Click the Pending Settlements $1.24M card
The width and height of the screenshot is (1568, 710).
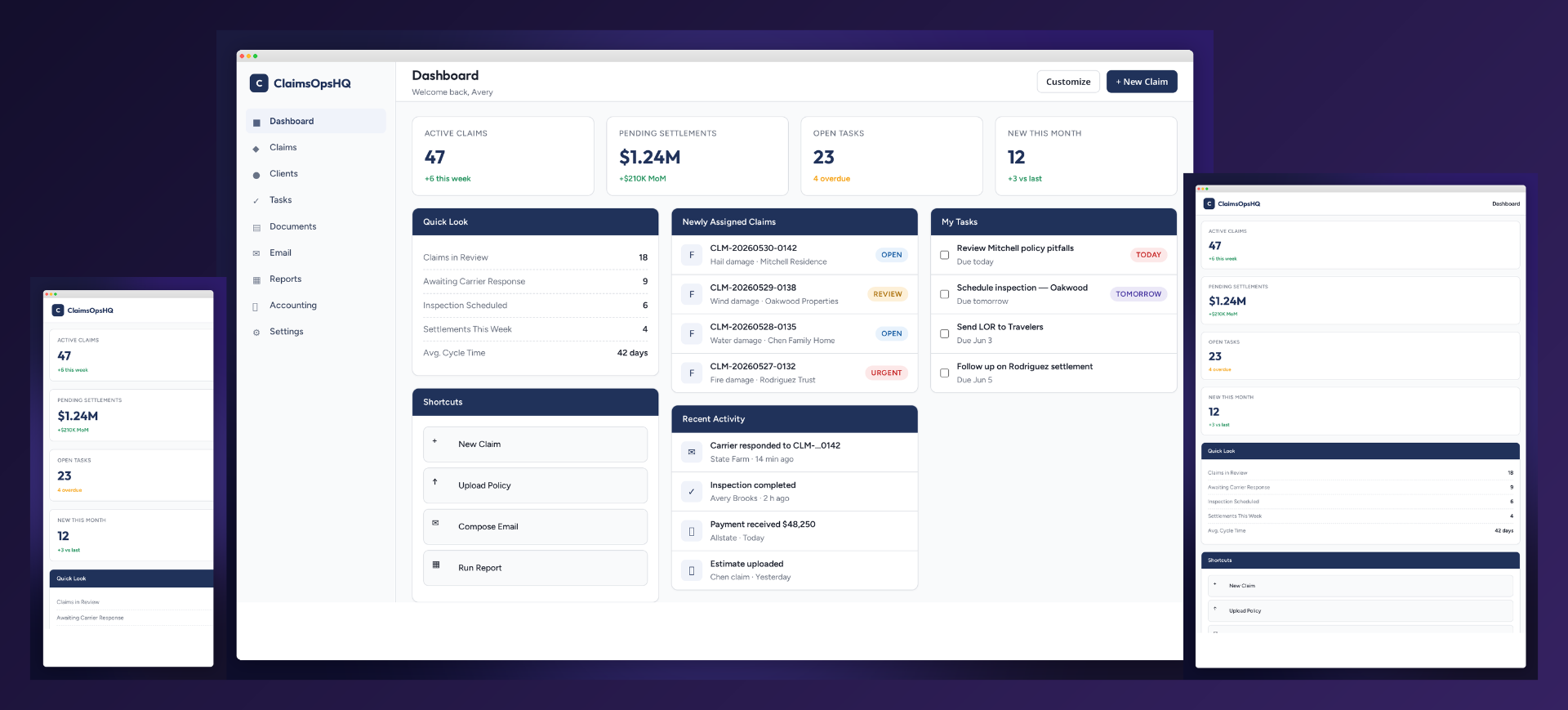pos(697,156)
